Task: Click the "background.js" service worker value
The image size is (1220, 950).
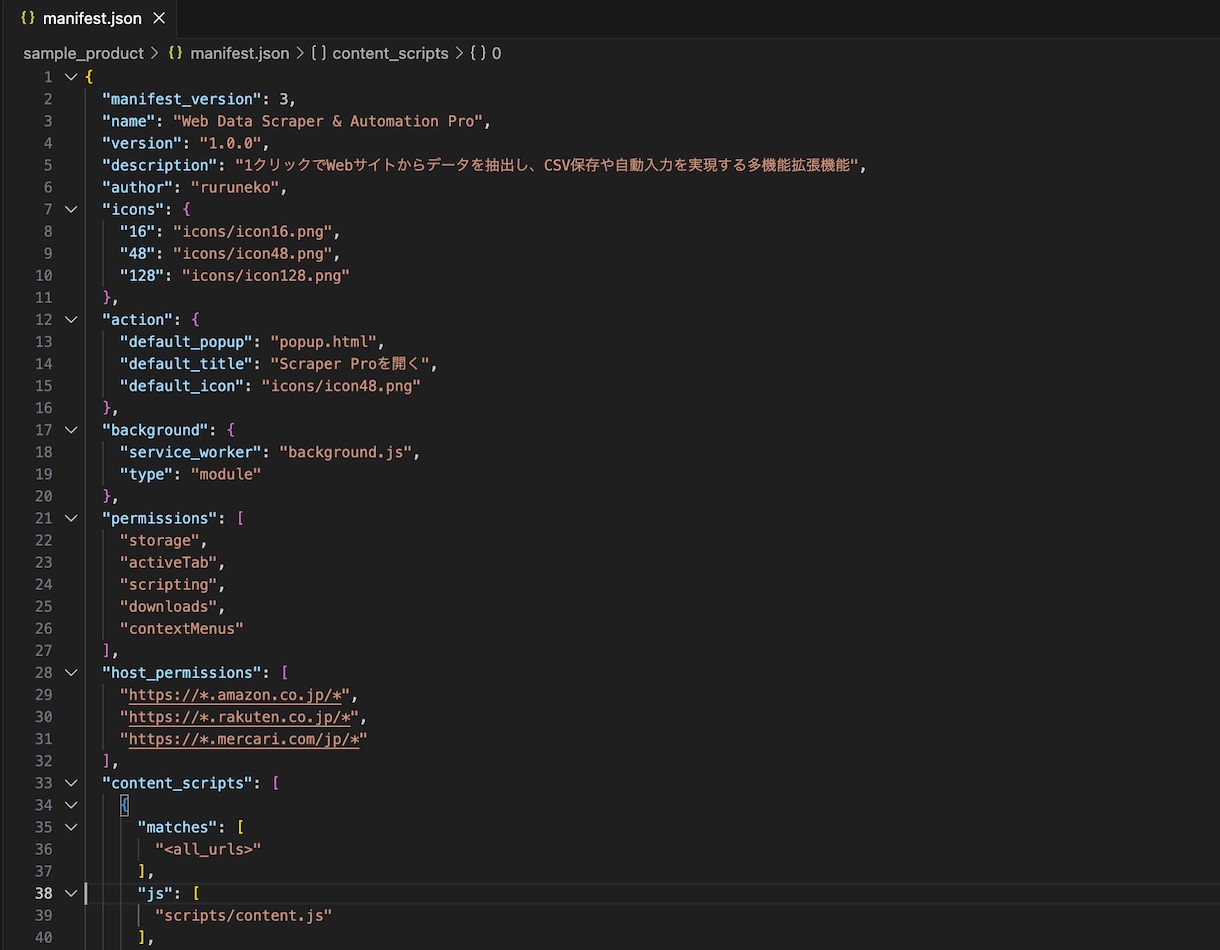Action: pos(346,452)
